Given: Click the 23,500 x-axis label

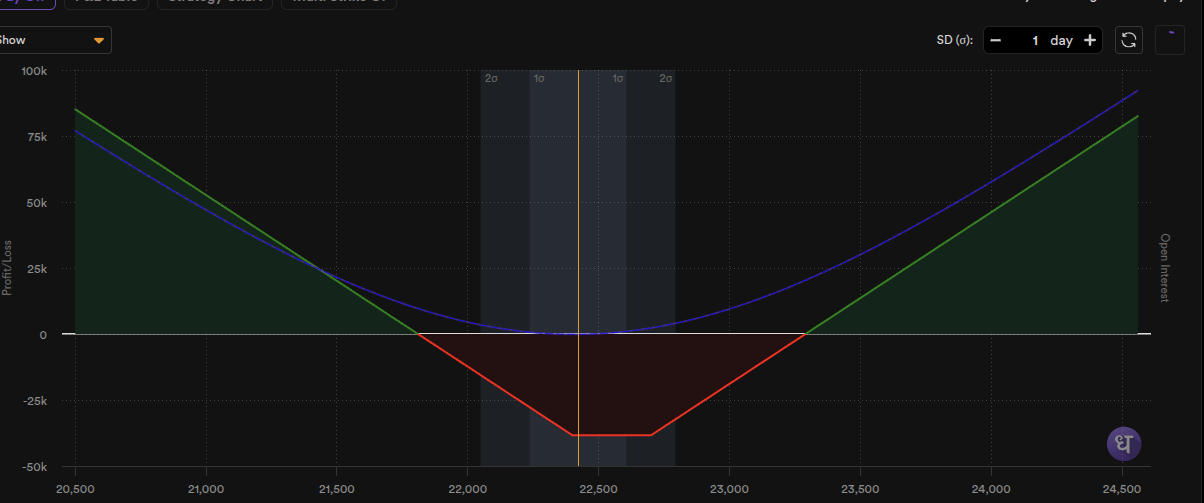Looking at the screenshot, I should (860, 489).
